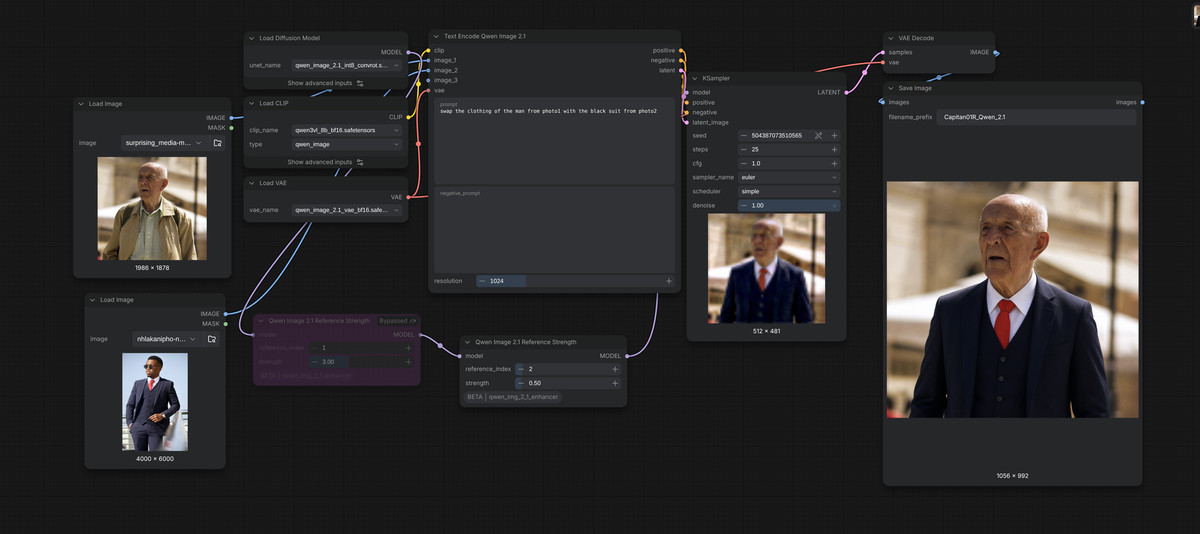Open the clip_name dropdown
1200x534 pixels.
(x=346, y=130)
